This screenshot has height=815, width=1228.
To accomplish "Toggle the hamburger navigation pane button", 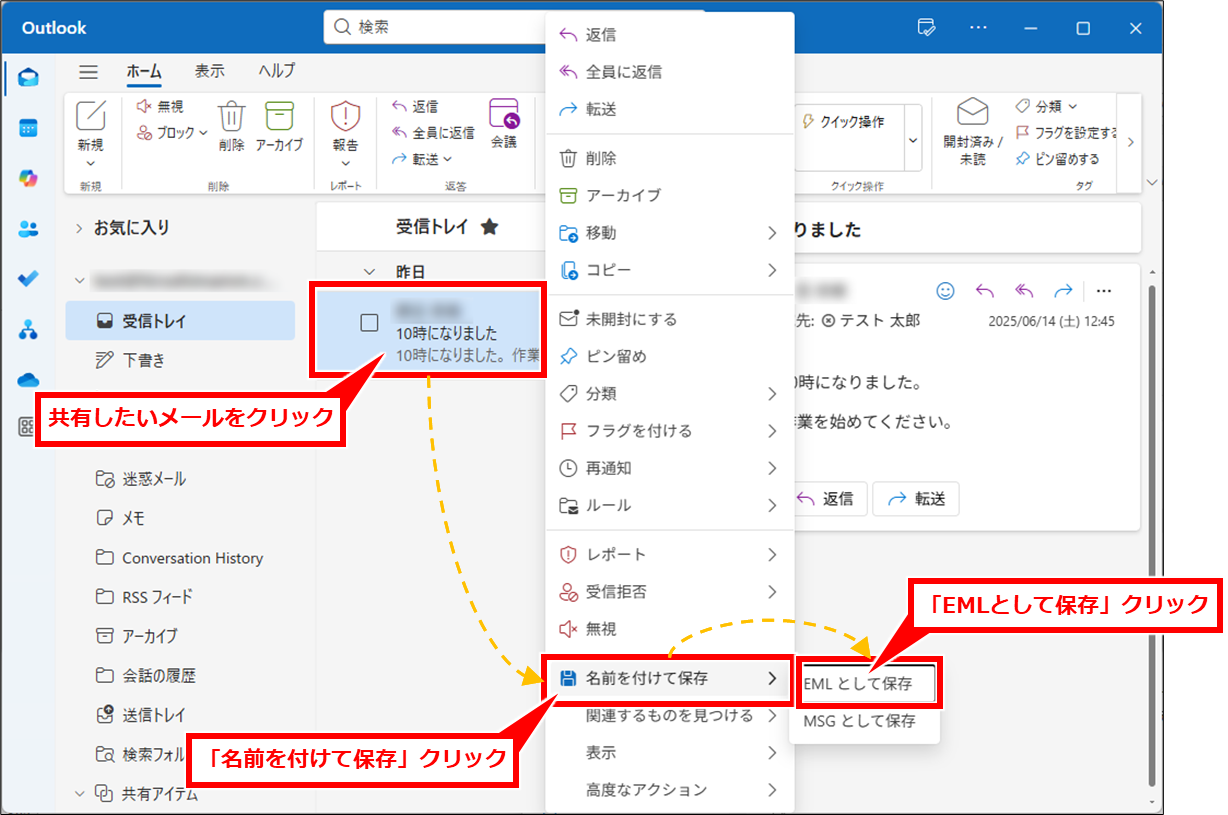I will point(89,72).
